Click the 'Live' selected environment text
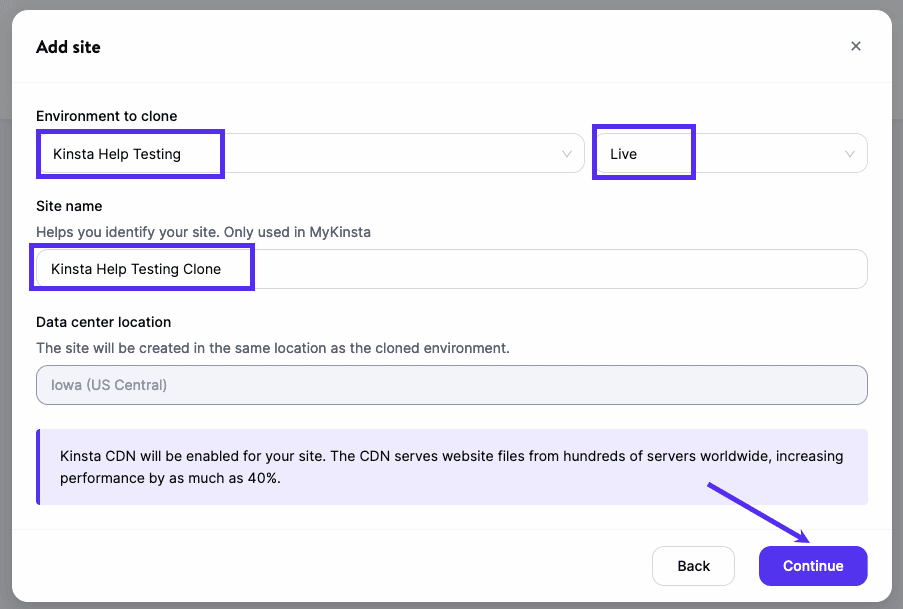 (623, 154)
